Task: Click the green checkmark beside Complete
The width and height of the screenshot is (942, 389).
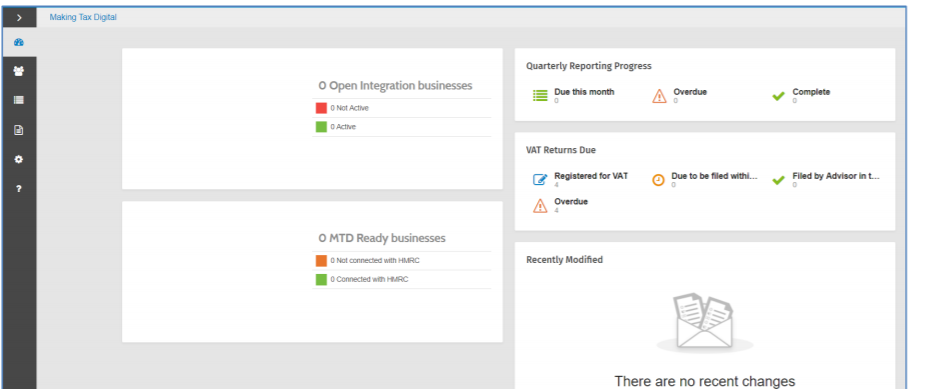Action: coord(778,95)
